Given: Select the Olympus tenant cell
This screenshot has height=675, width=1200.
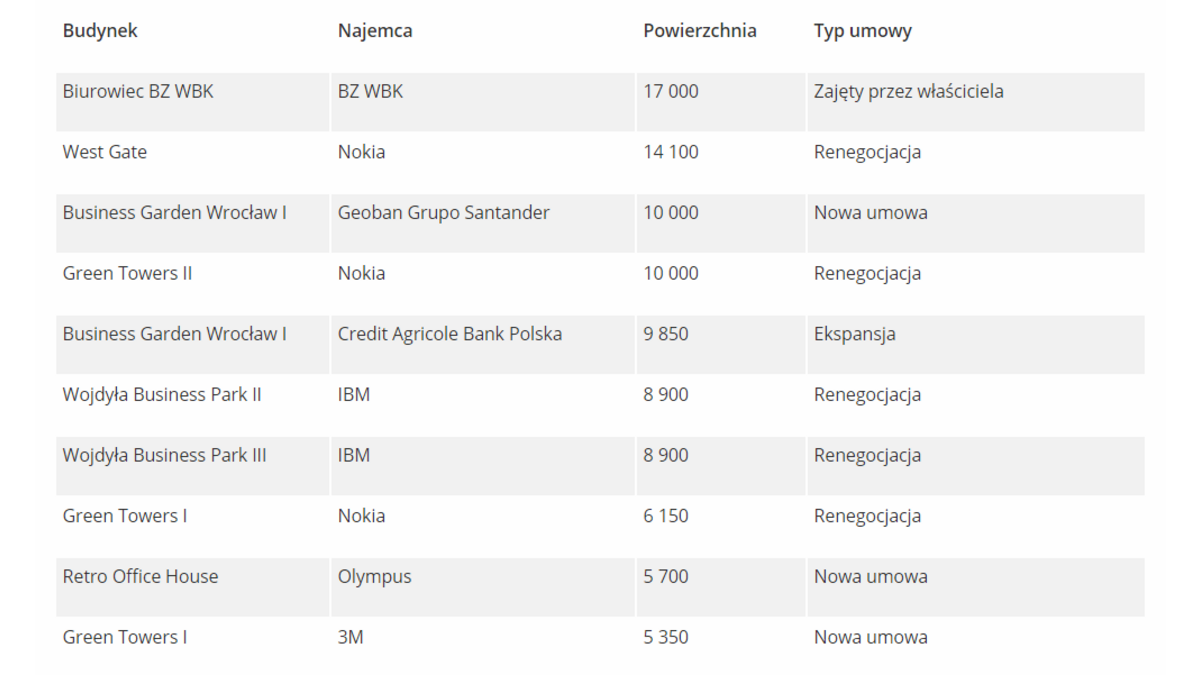Looking at the screenshot, I should [374, 577].
